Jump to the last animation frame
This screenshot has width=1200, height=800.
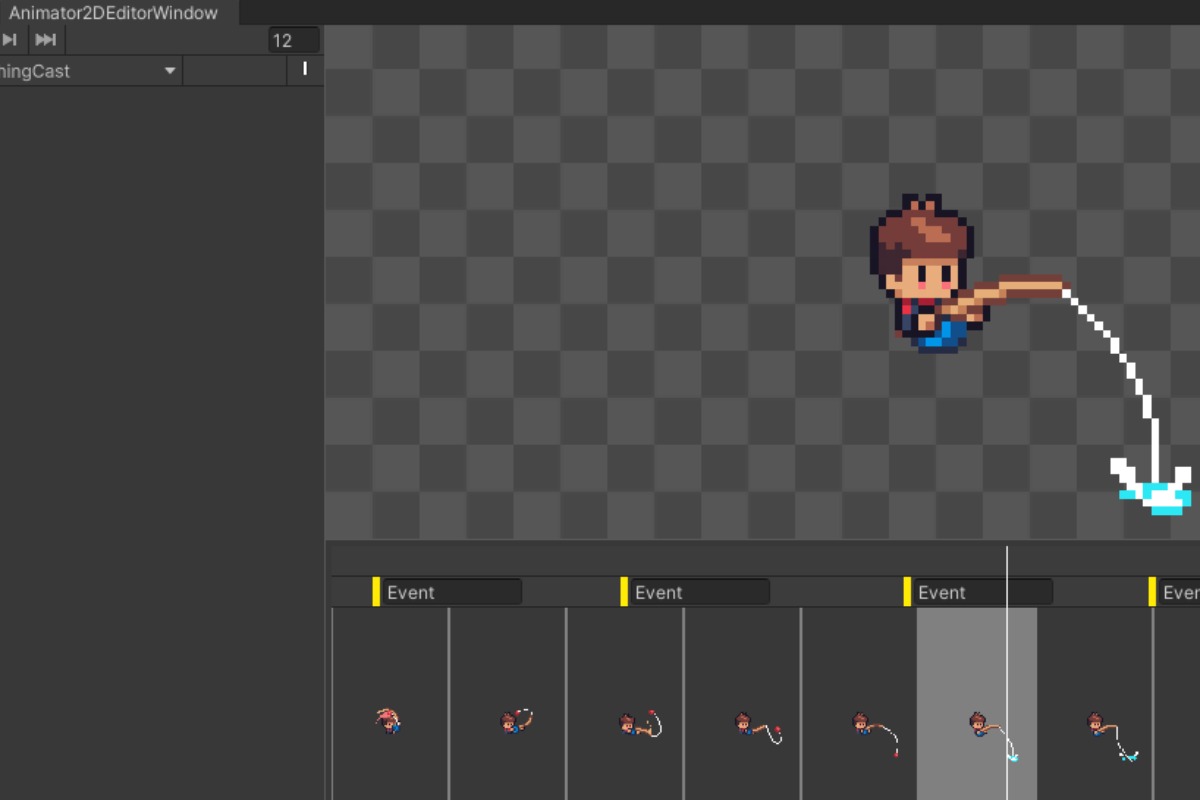pos(45,40)
